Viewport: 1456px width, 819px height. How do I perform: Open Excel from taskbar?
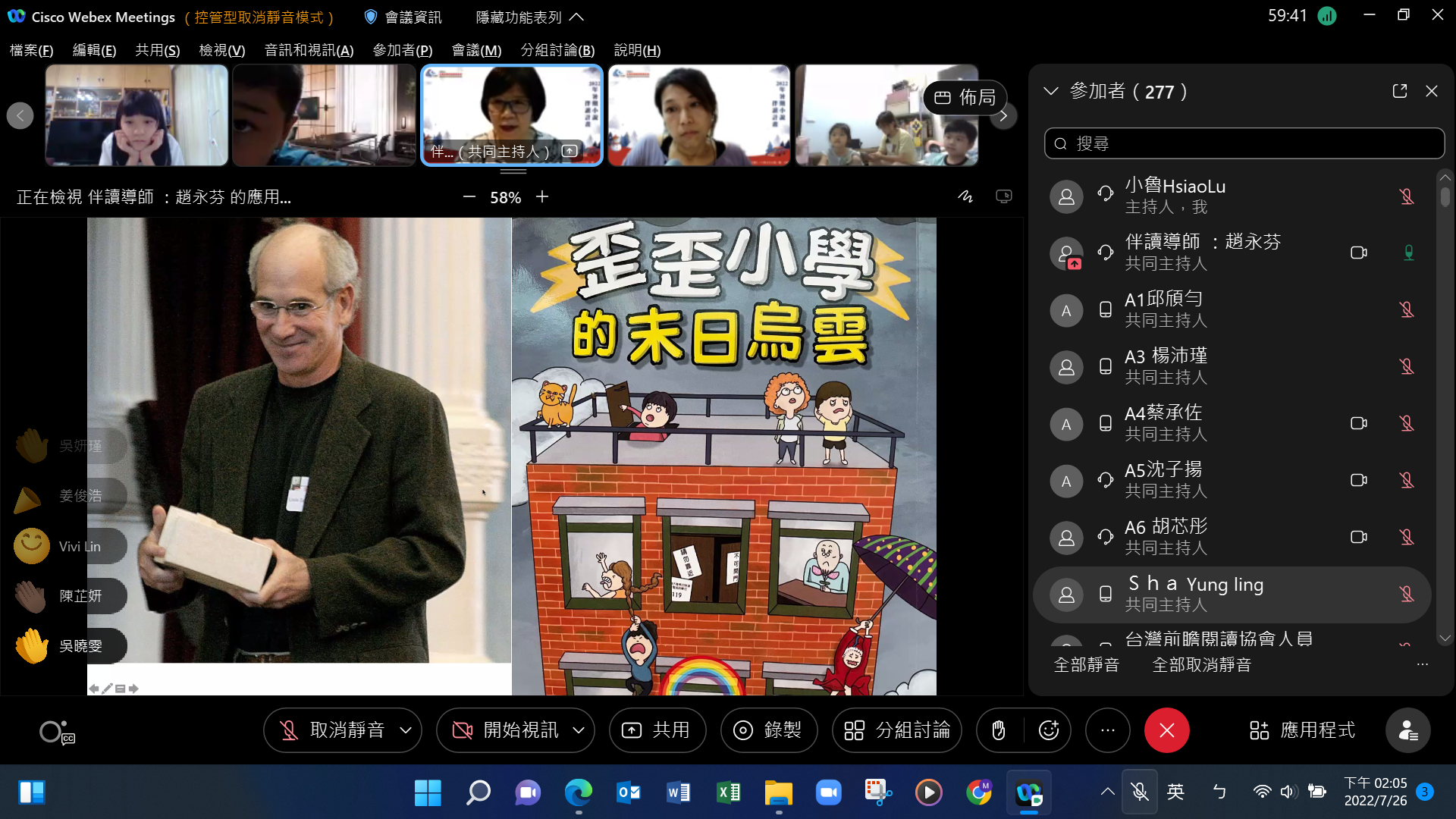[728, 792]
